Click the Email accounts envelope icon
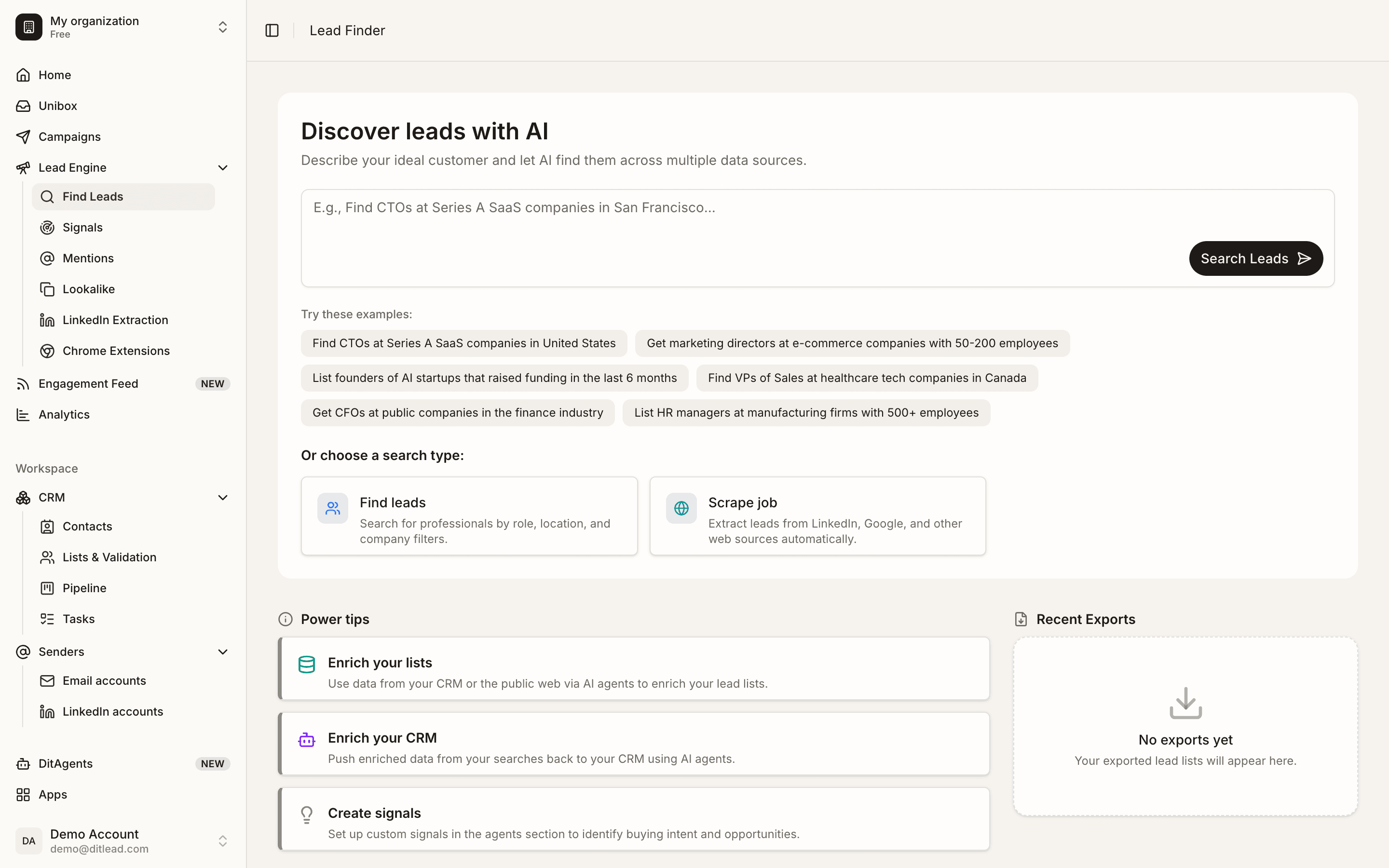The width and height of the screenshot is (1389, 868). [x=47, y=681]
